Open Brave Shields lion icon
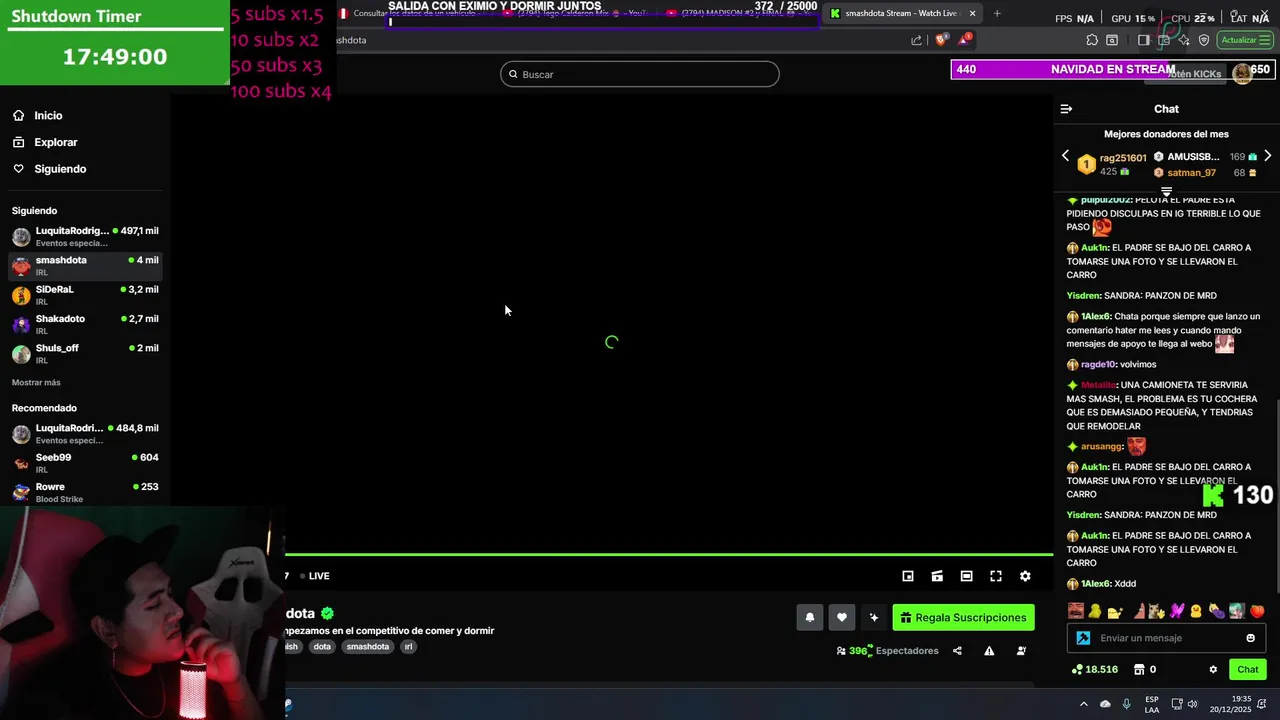This screenshot has height=720, width=1280. [x=941, y=40]
